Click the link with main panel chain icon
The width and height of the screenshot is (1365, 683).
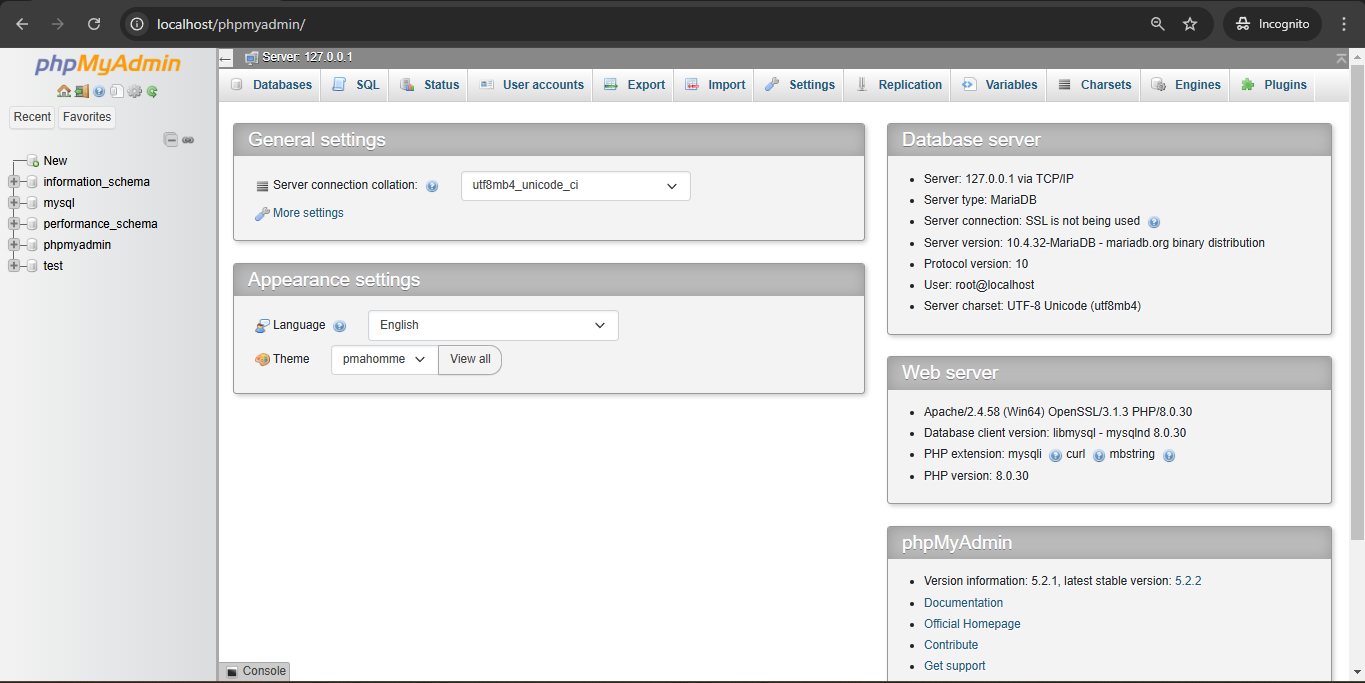click(188, 140)
